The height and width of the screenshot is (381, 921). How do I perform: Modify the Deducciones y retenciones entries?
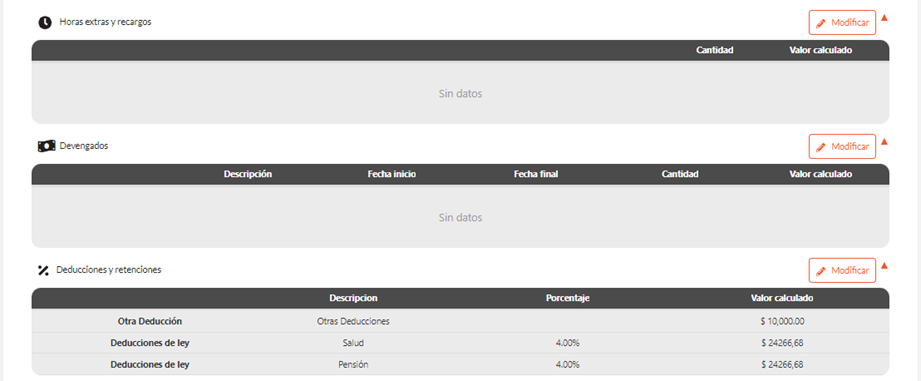pos(842,271)
